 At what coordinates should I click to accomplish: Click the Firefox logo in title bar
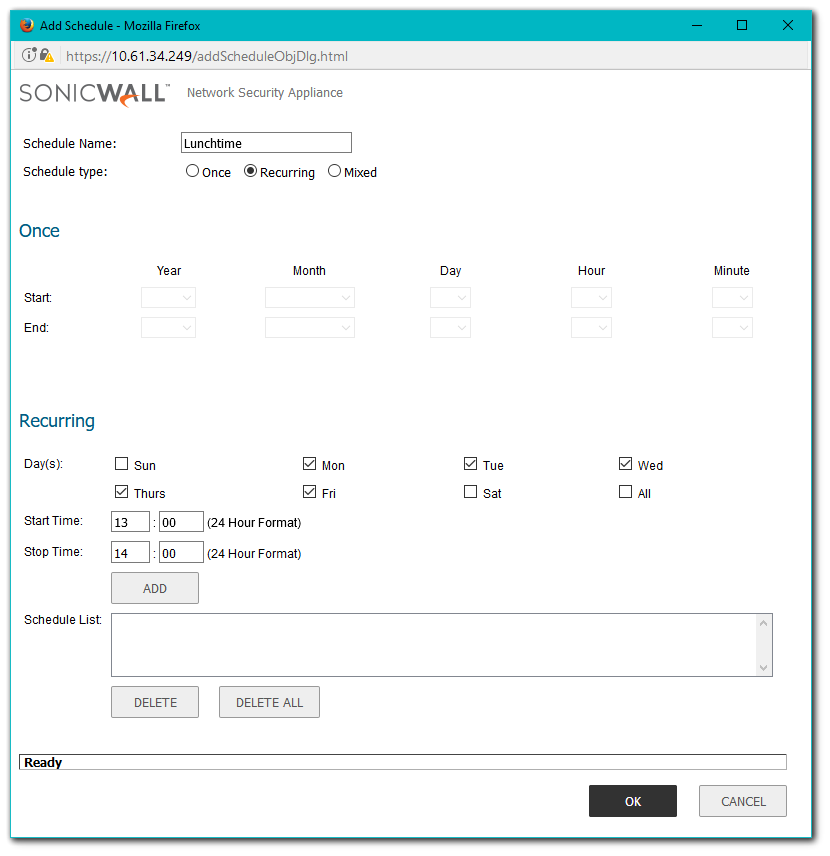pos(26,25)
